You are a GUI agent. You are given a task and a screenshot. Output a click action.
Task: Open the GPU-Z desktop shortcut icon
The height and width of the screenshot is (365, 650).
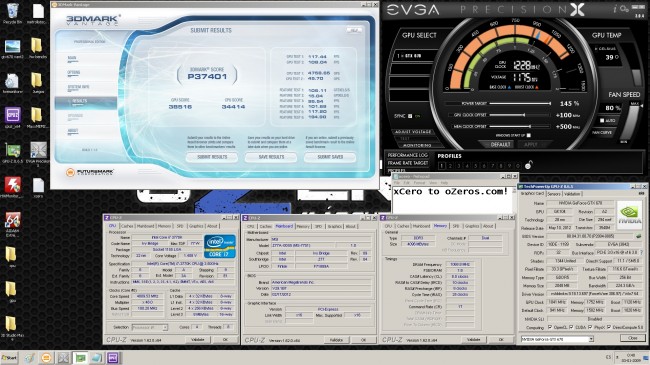coord(12,151)
